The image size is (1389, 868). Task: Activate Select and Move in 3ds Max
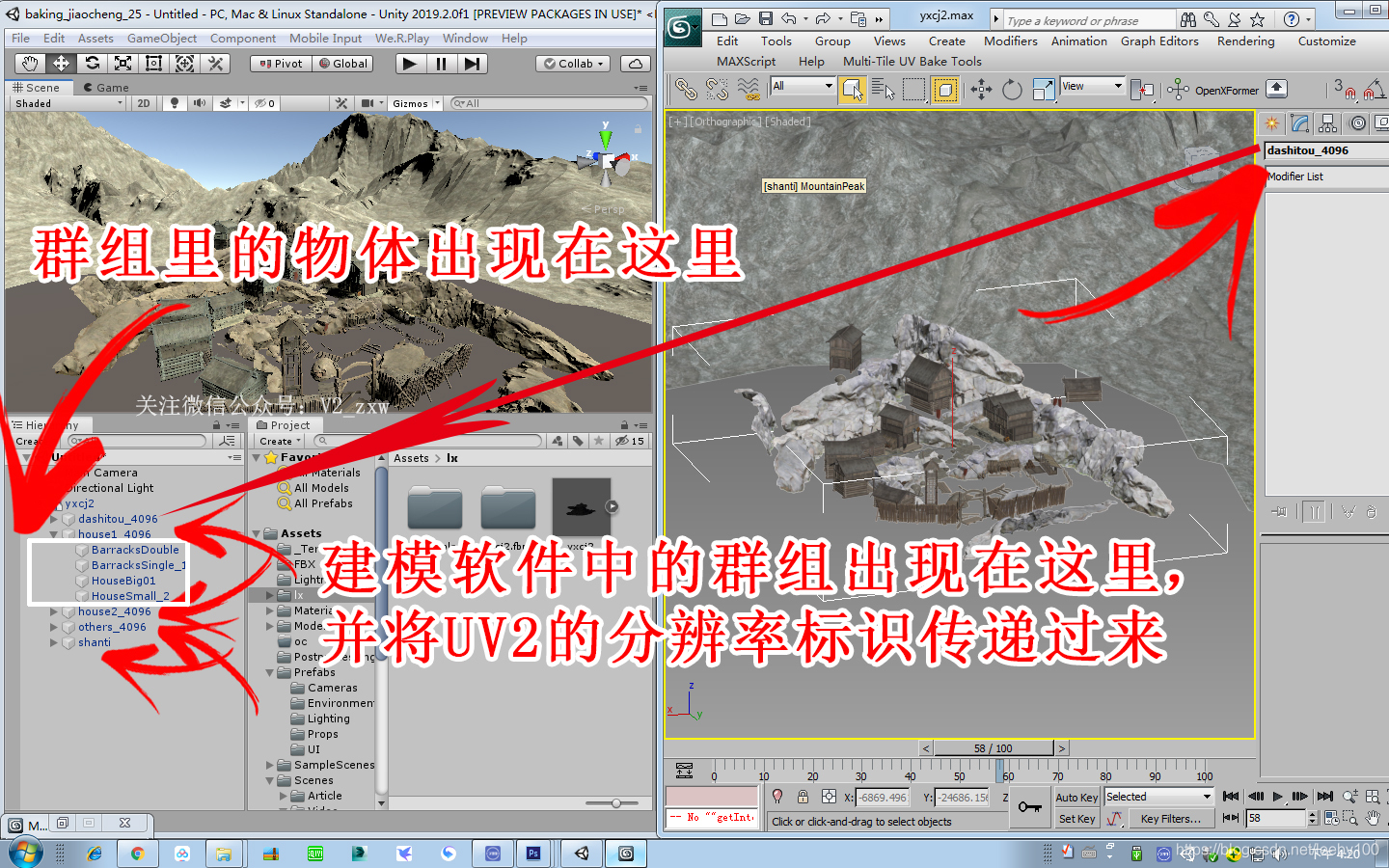point(979,89)
